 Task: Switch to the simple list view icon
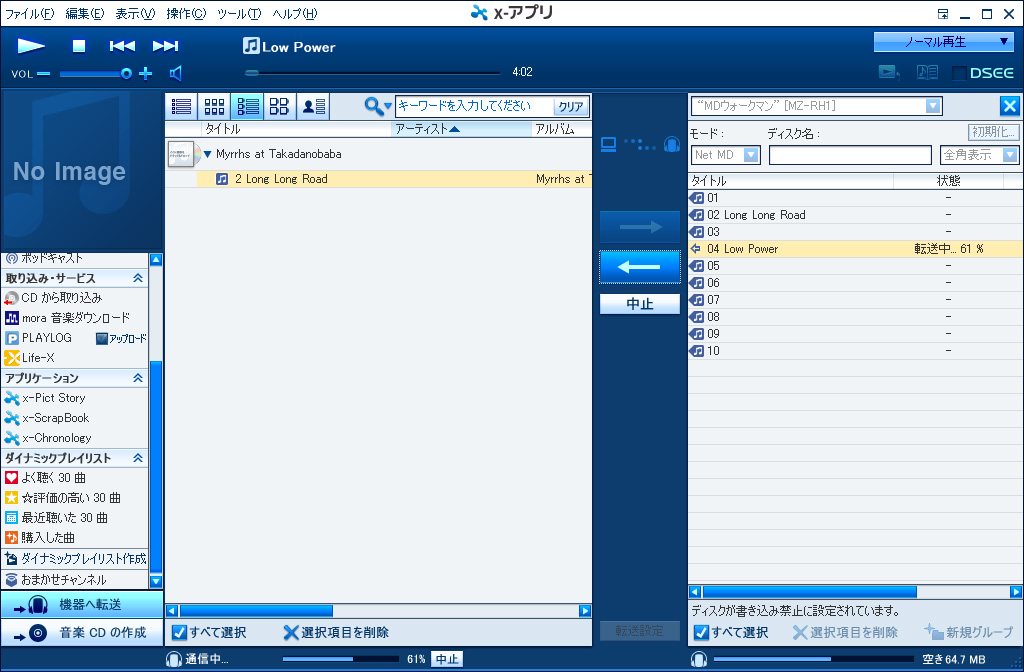tap(181, 106)
